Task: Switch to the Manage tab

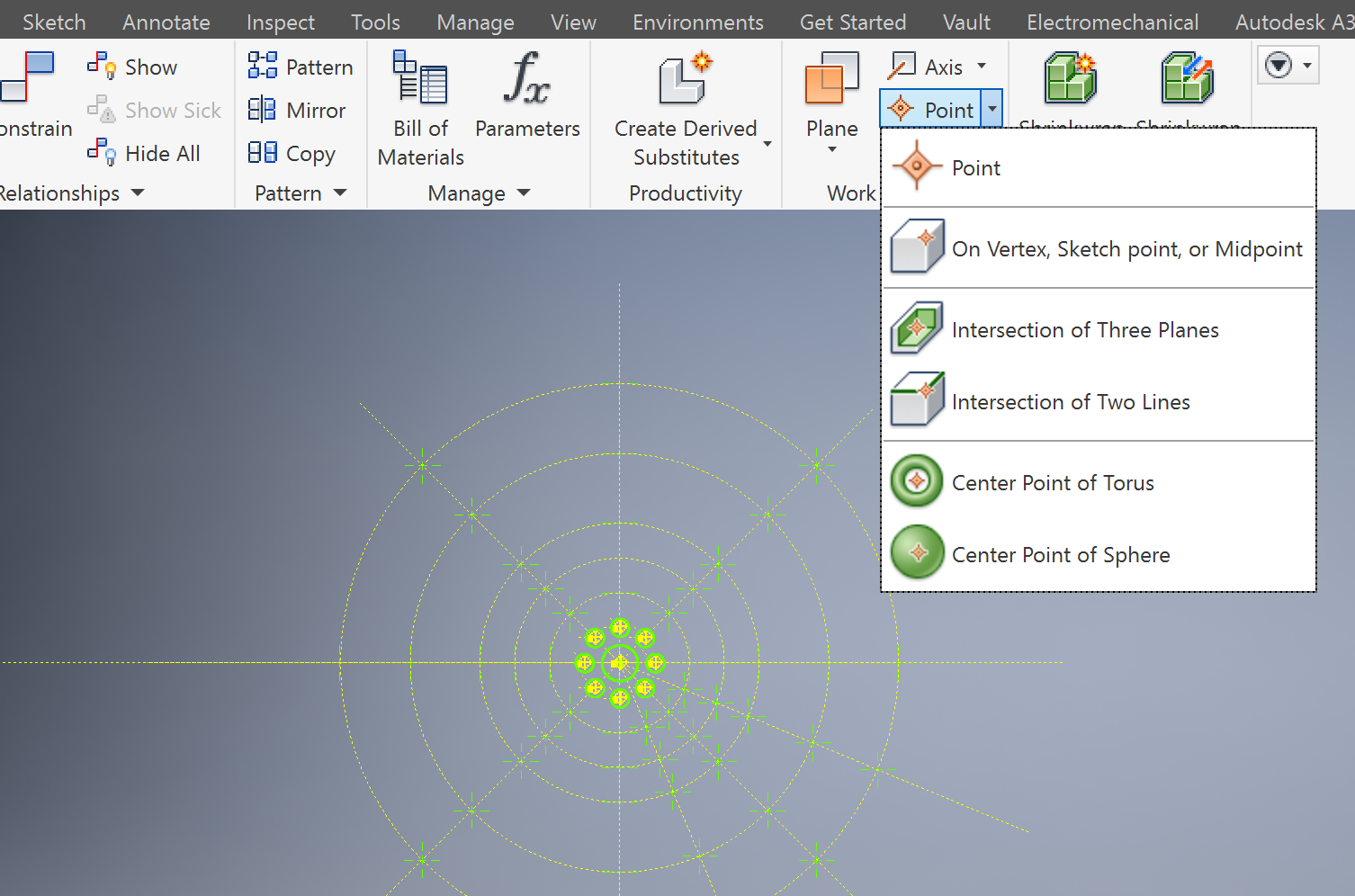Action: pyautogui.click(x=475, y=22)
